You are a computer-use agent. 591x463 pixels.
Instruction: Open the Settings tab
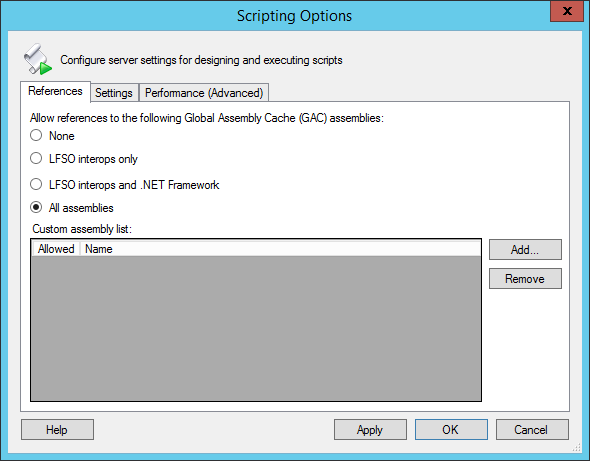(x=114, y=93)
